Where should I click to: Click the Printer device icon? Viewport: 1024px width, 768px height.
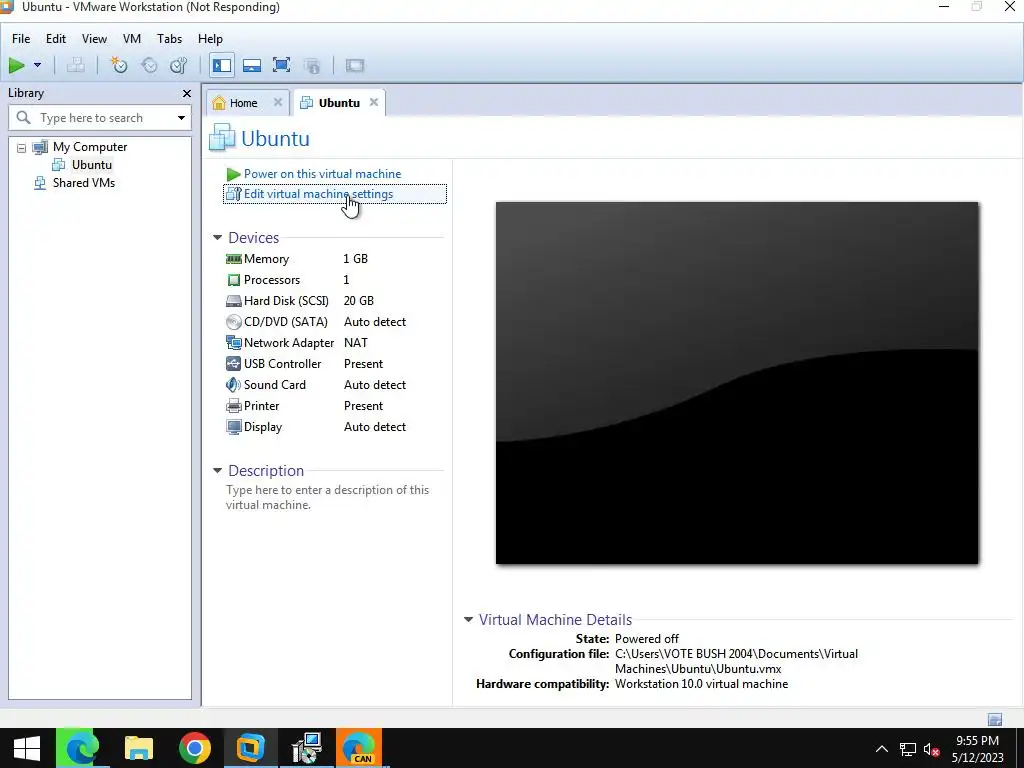click(233, 406)
